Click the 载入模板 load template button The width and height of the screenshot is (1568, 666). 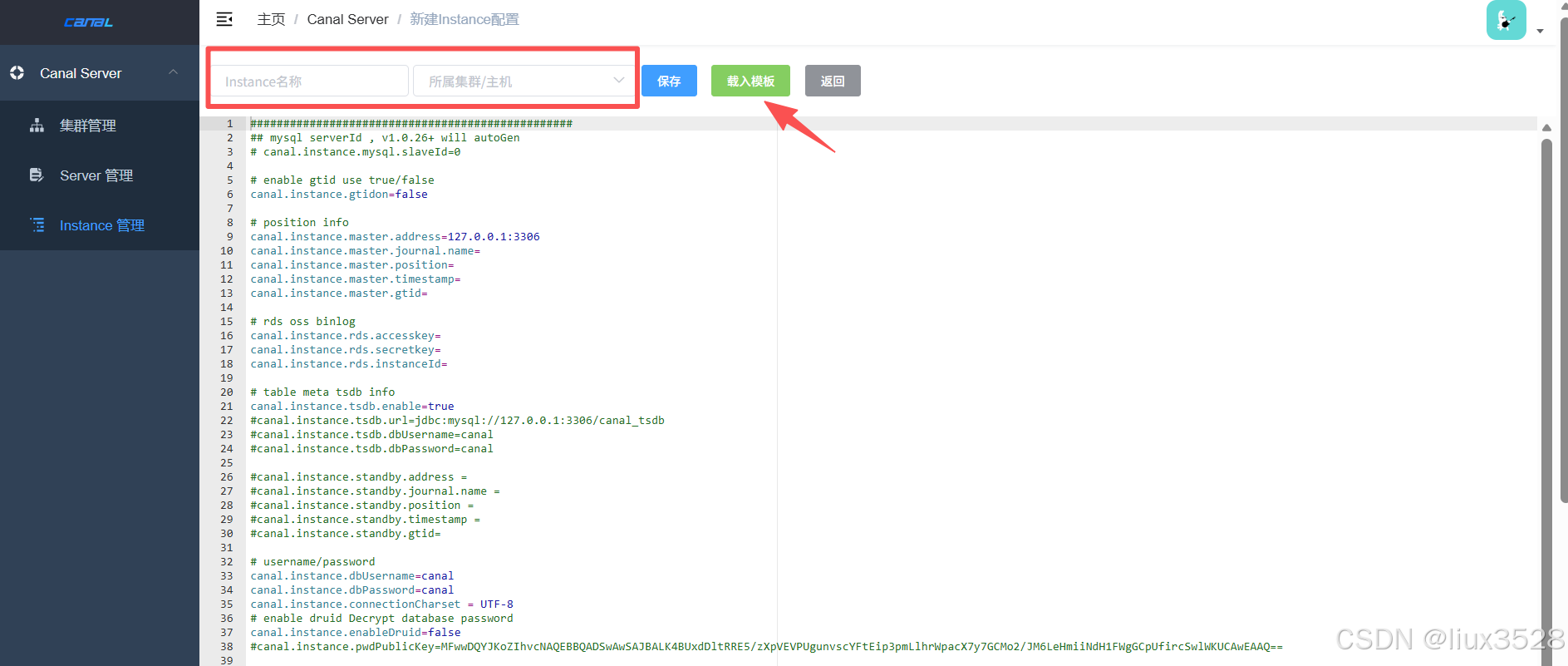750,81
